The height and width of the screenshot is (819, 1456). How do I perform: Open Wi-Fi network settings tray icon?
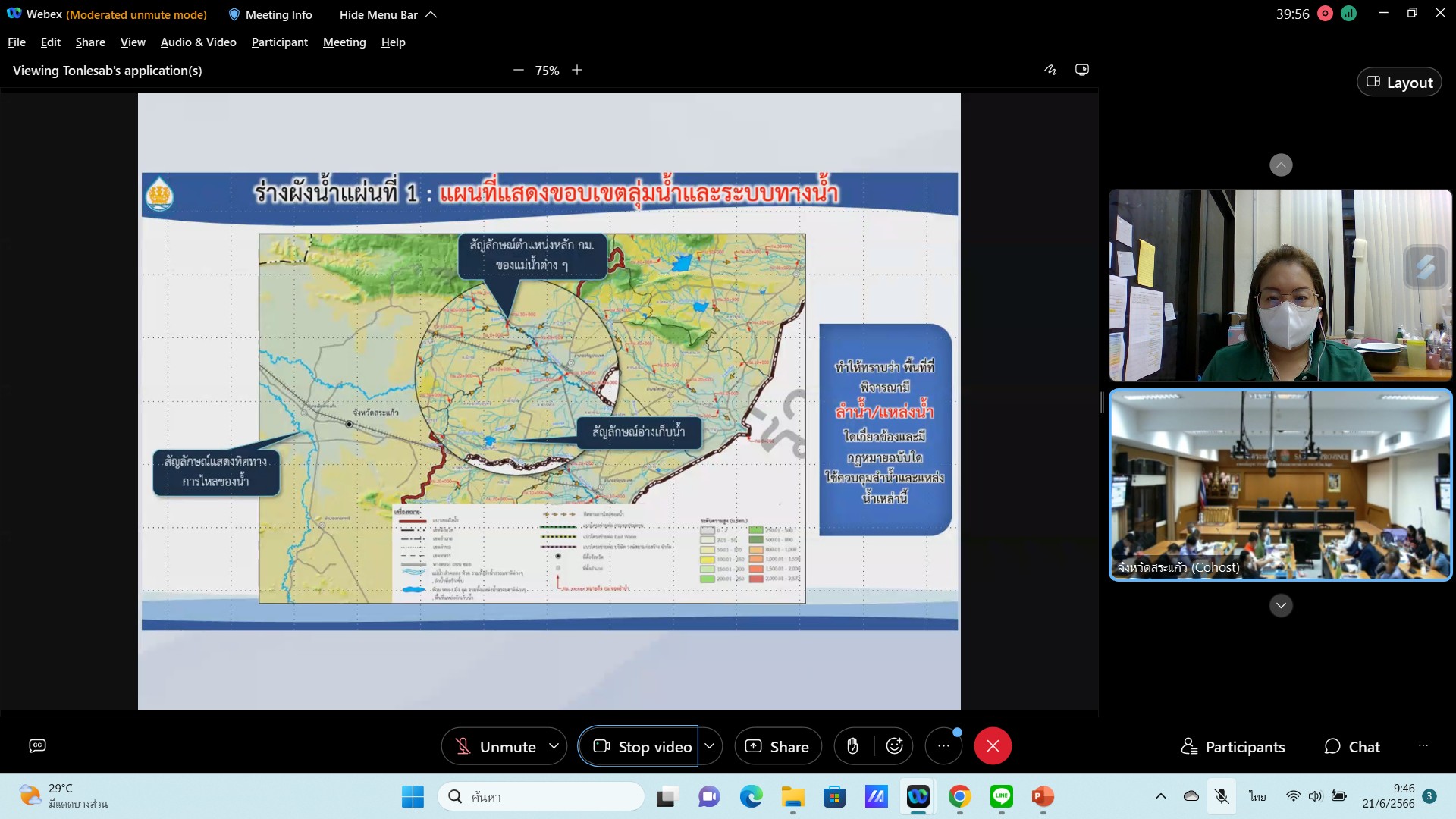pos(1294,796)
